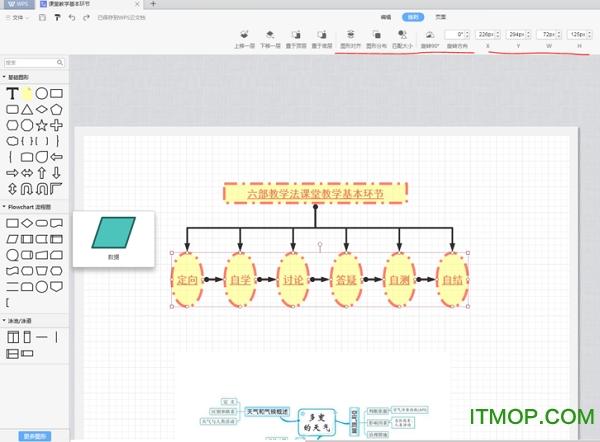Click the 更多图形 button
This screenshot has height=442, width=600.
34,436
